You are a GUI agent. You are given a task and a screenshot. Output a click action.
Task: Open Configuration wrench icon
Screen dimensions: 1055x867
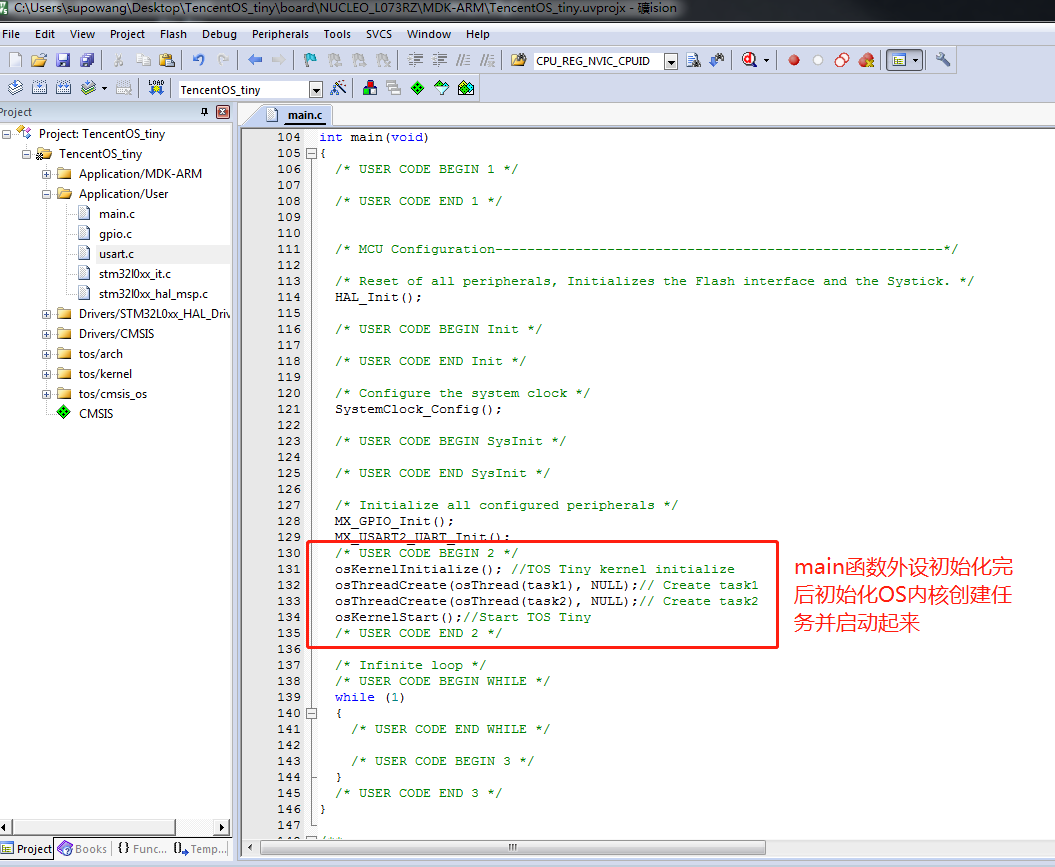click(x=943, y=60)
